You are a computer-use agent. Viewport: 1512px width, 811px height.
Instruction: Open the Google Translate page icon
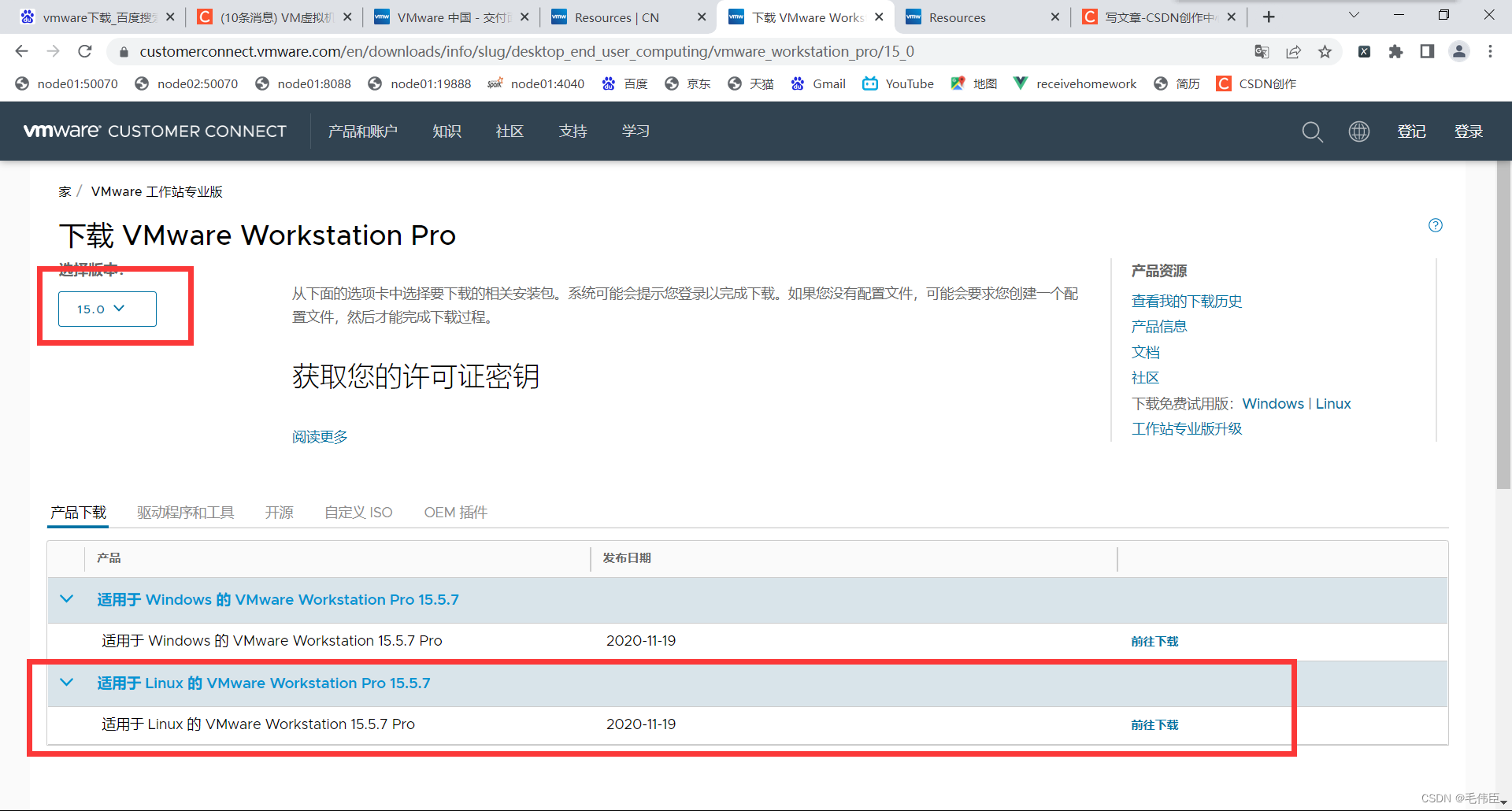click(x=1262, y=51)
